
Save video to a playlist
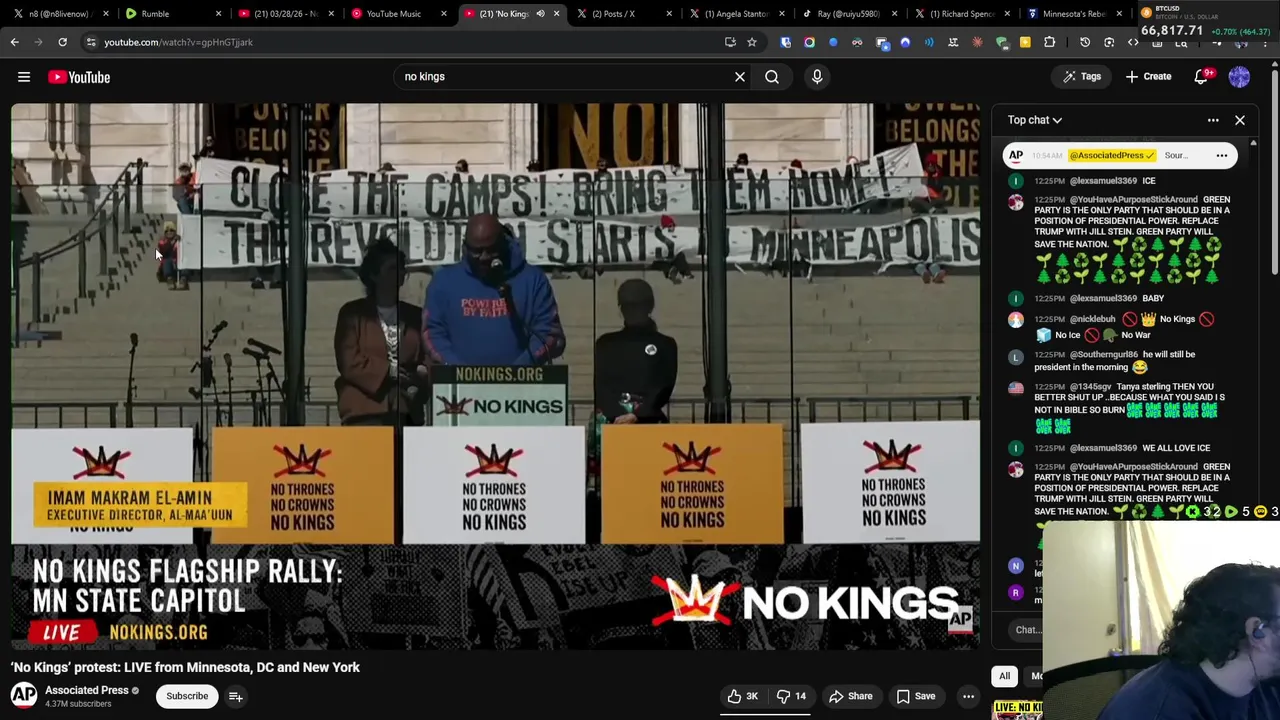point(916,696)
